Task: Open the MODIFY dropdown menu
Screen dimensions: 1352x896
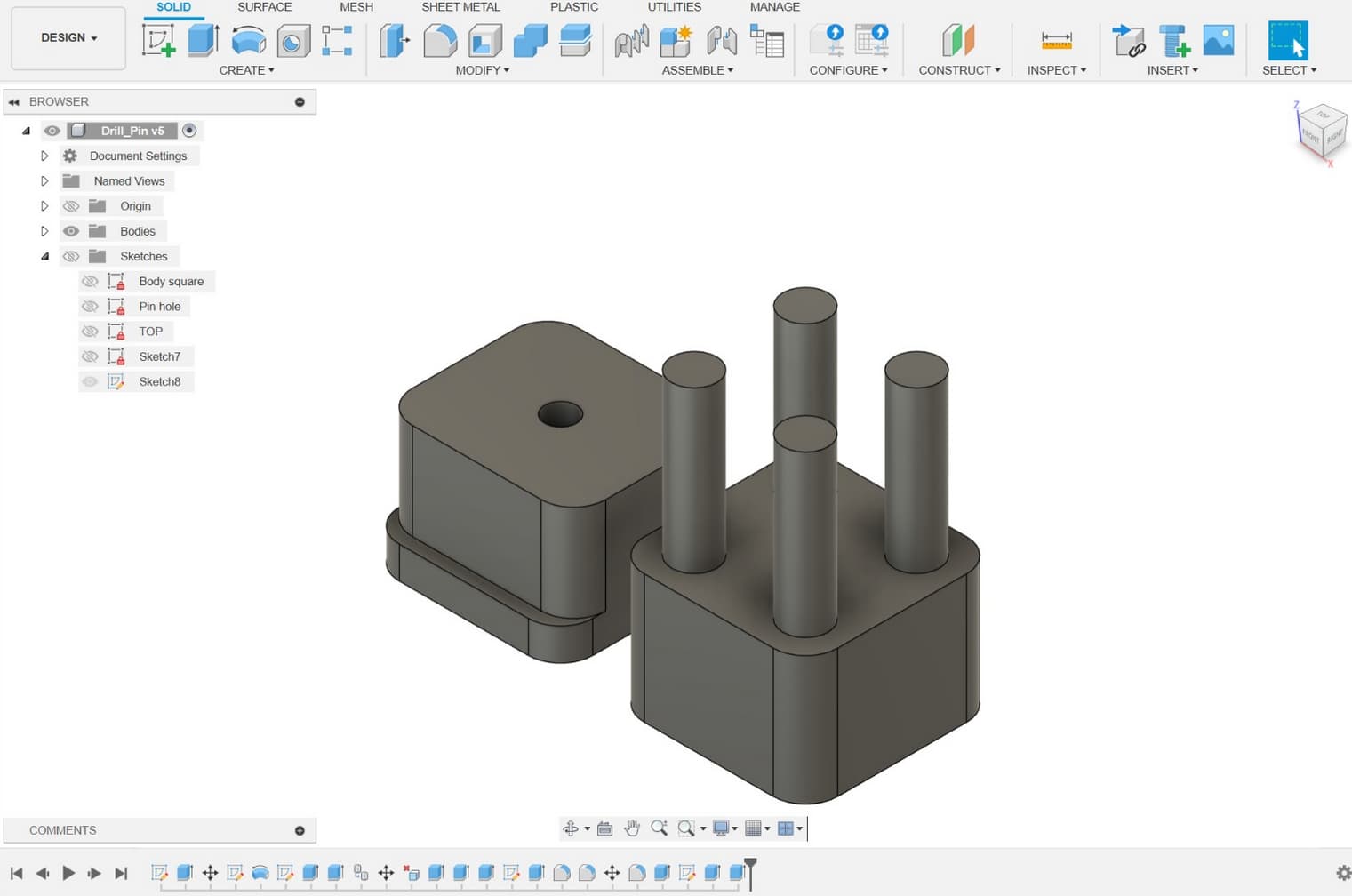Action: point(482,70)
